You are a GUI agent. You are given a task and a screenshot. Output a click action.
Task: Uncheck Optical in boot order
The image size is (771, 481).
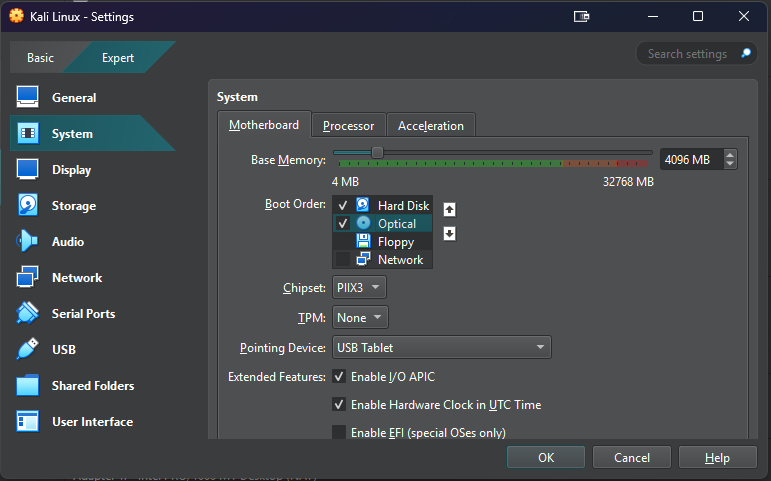[342, 223]
